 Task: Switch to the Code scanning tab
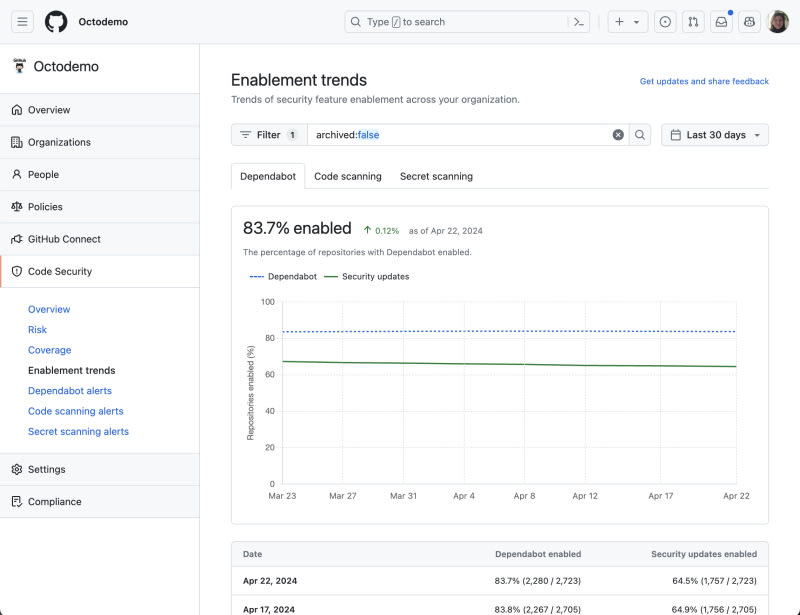click(x=348, y=176)
